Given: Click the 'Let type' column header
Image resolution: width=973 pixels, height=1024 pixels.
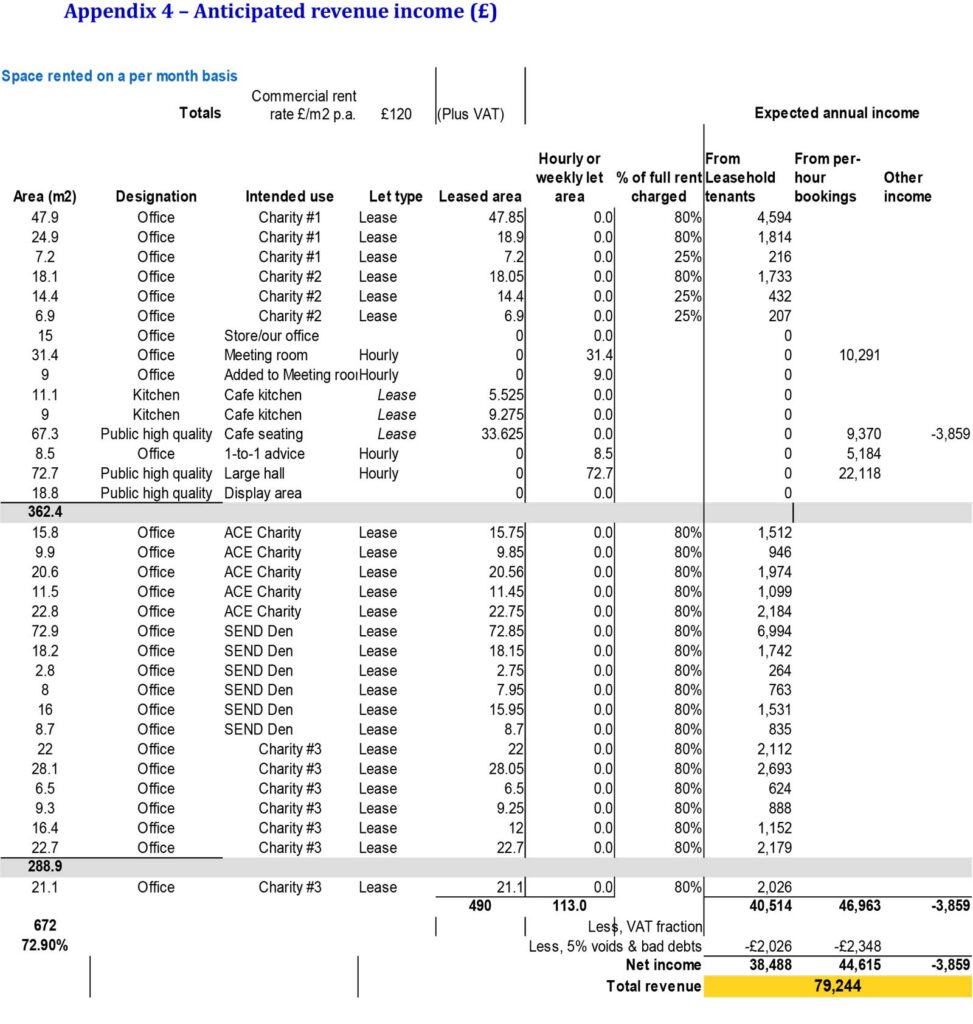Looking at the screenshot, I should [396, 197].
